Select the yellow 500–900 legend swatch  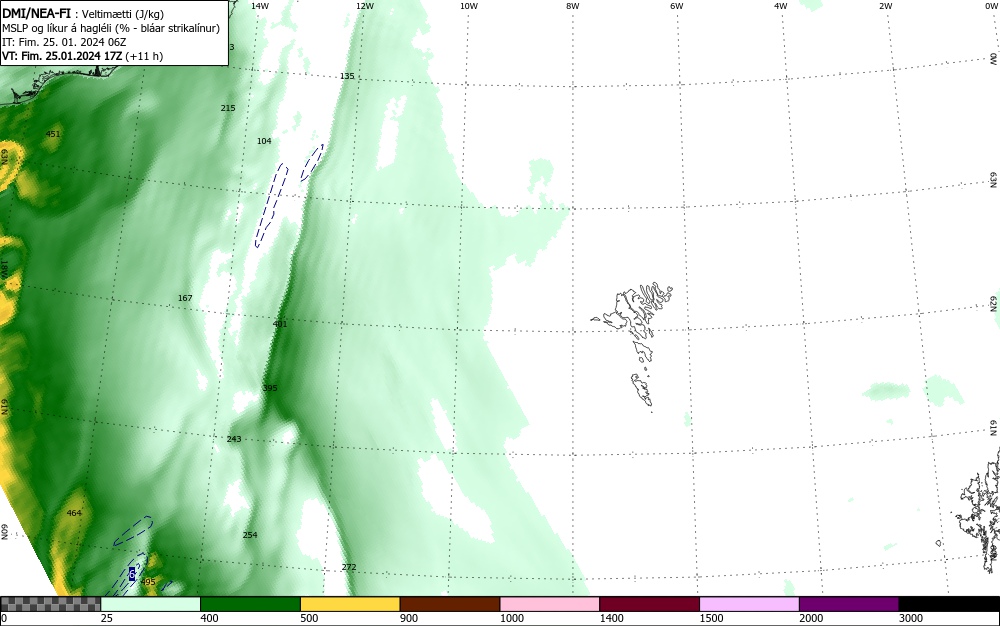350,604
